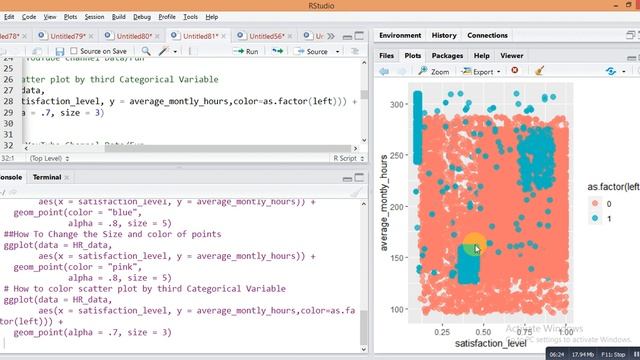The width and height of the screenshot is (640, 360).
Task: Open the Edit menu
Action: coord(9,17)
